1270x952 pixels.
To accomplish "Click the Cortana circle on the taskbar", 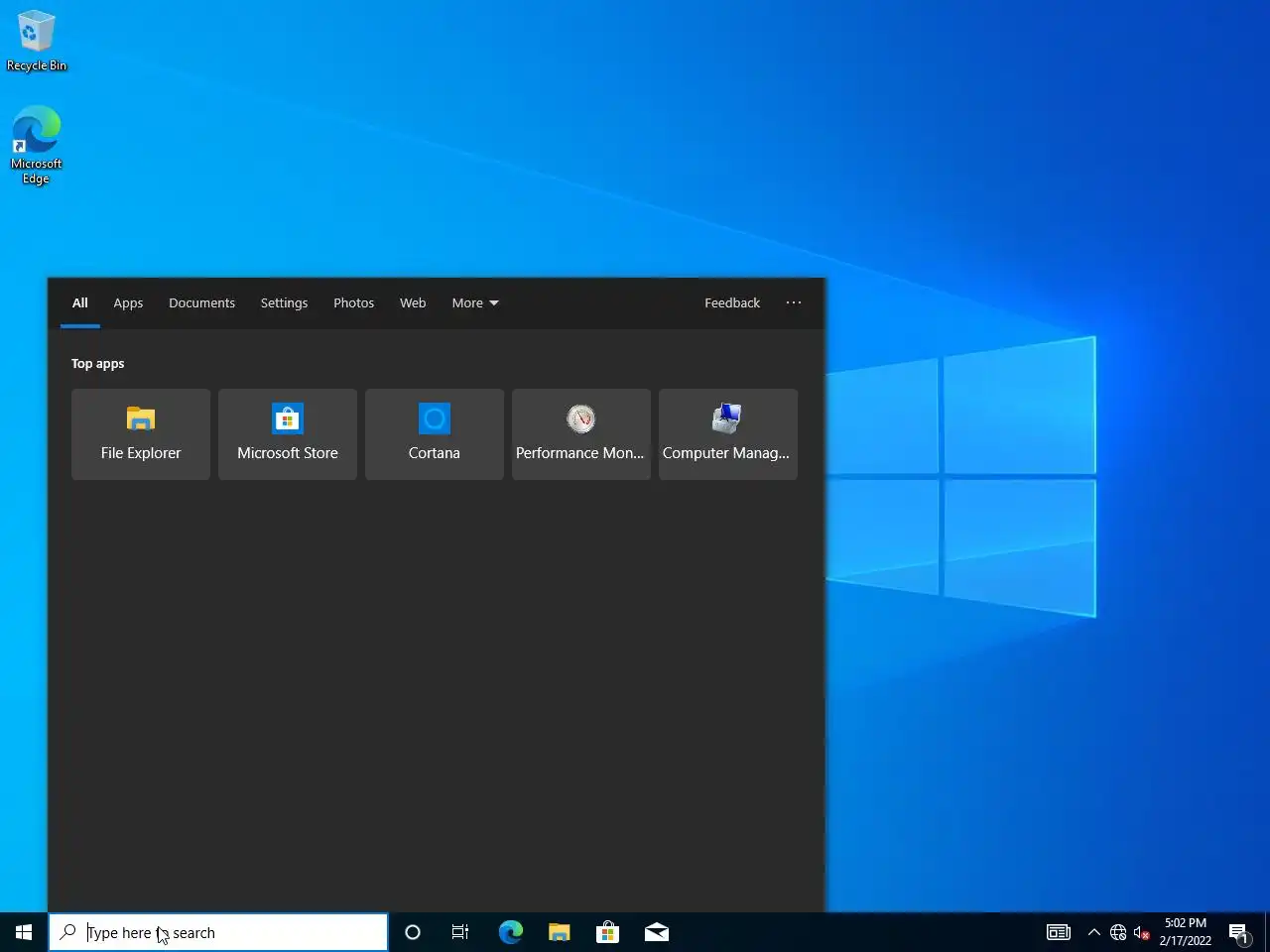I will coord(413,932).
